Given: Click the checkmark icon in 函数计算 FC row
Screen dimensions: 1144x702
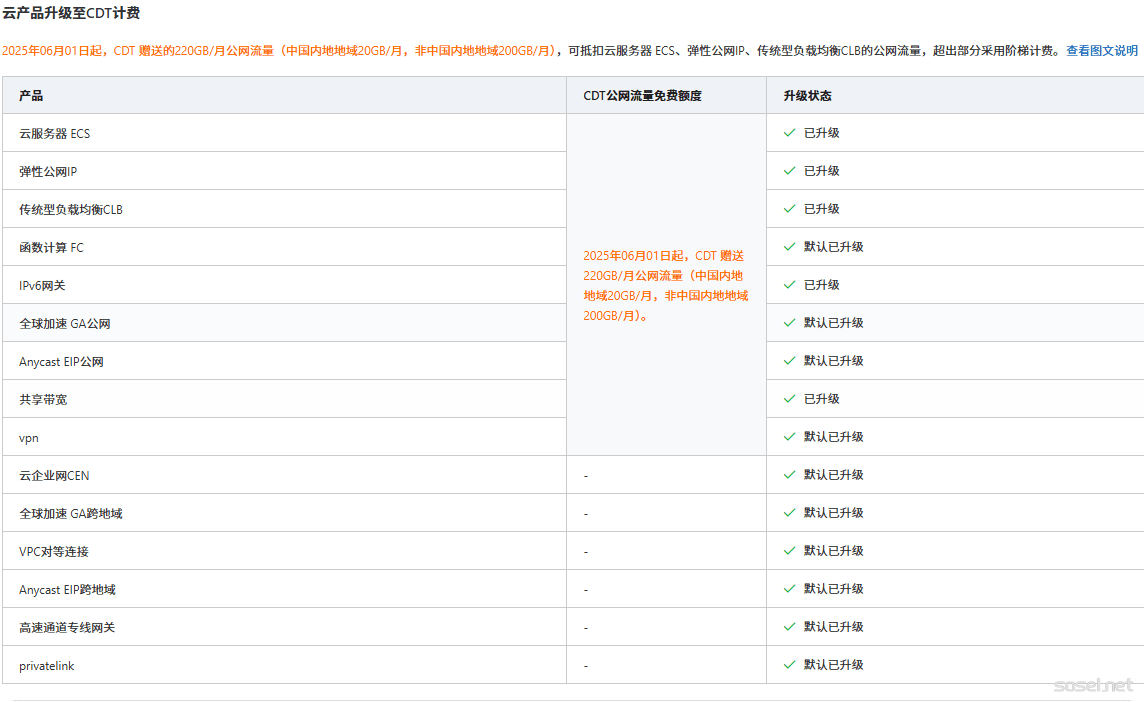Looking at the screenshot, I should [x=789, y=247].
